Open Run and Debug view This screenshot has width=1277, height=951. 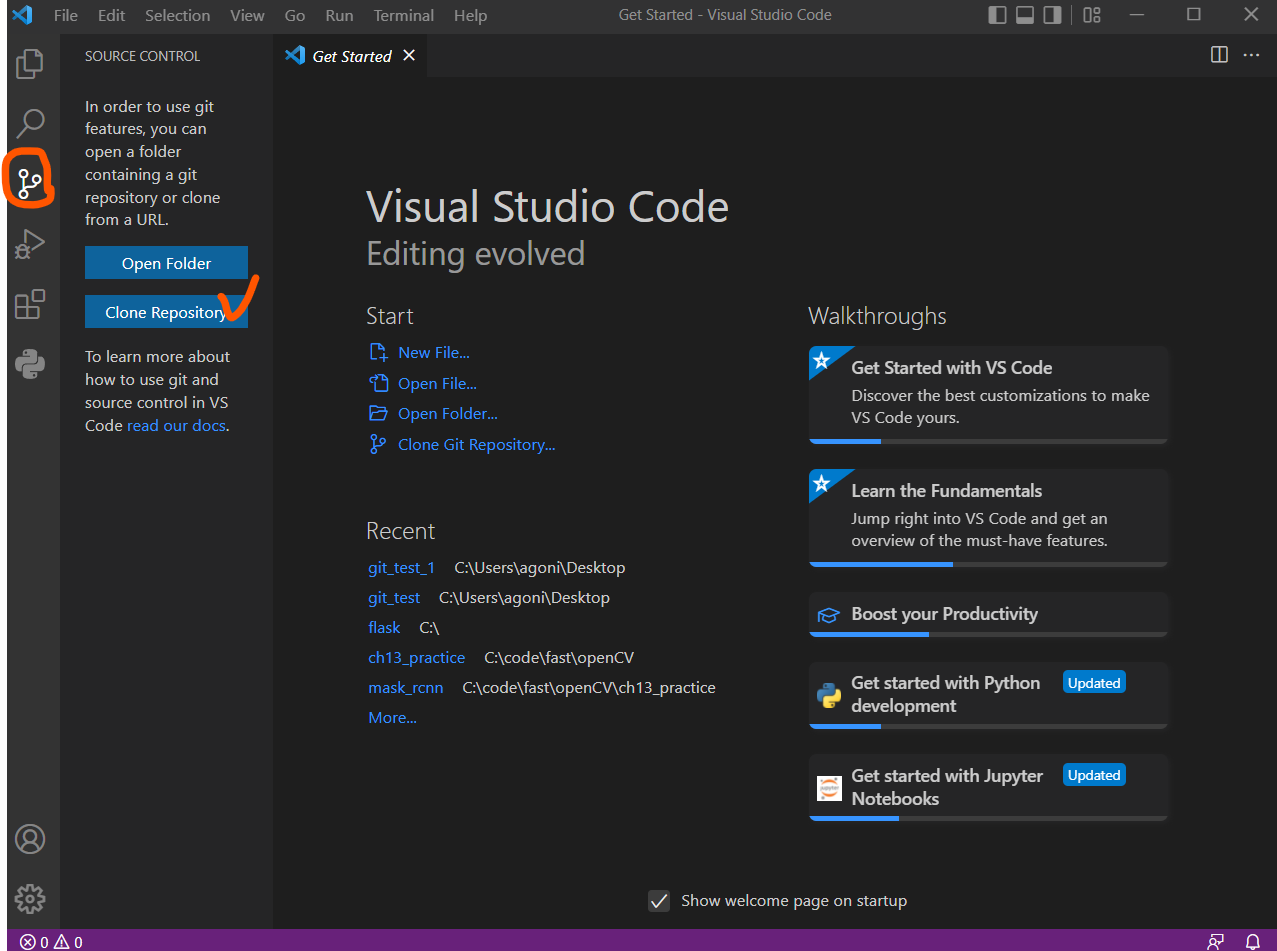30,243
